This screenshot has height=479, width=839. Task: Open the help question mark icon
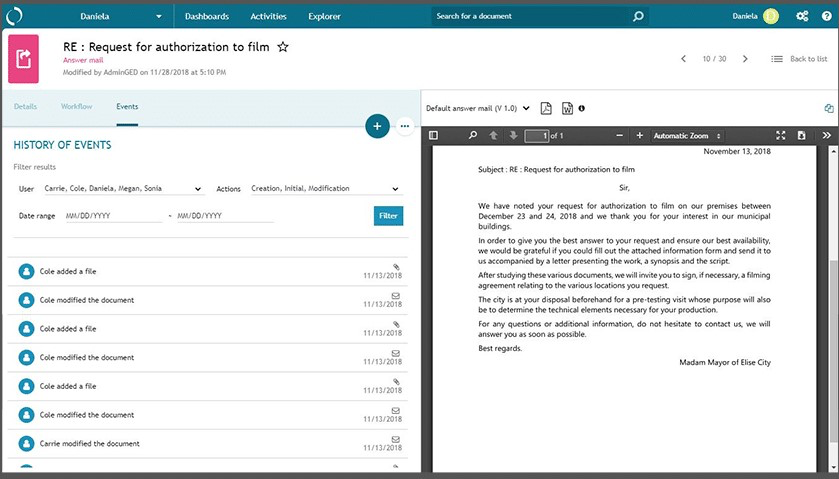(x=827, y=16)
